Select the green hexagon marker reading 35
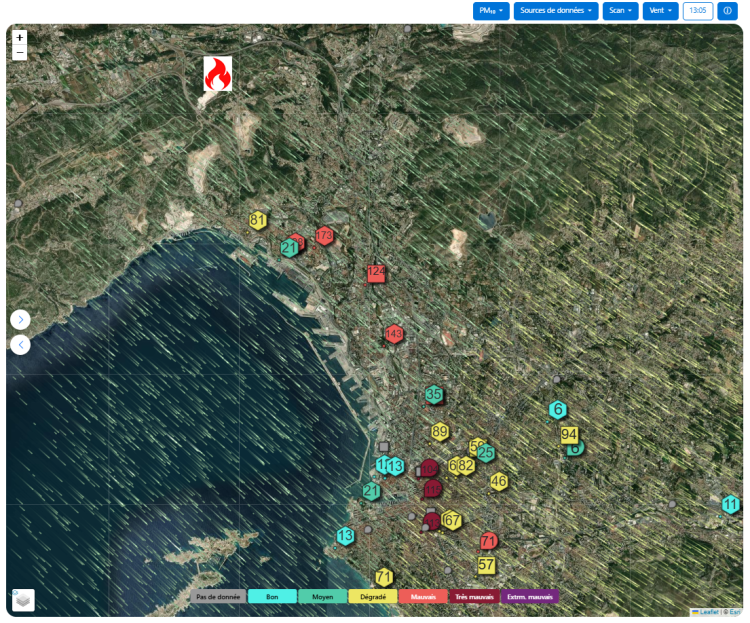Screen dimensions: 750x623 tap(433, 395)
